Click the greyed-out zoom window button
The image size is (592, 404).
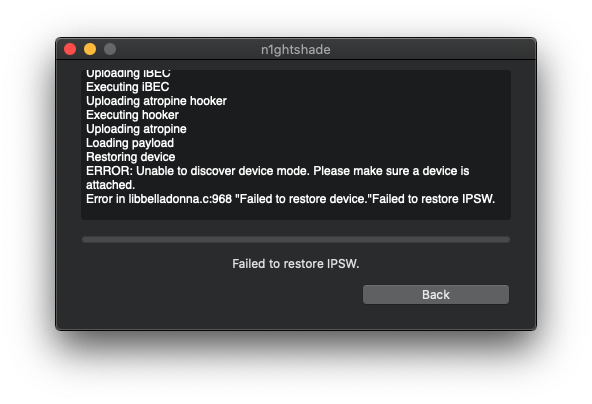110,49
